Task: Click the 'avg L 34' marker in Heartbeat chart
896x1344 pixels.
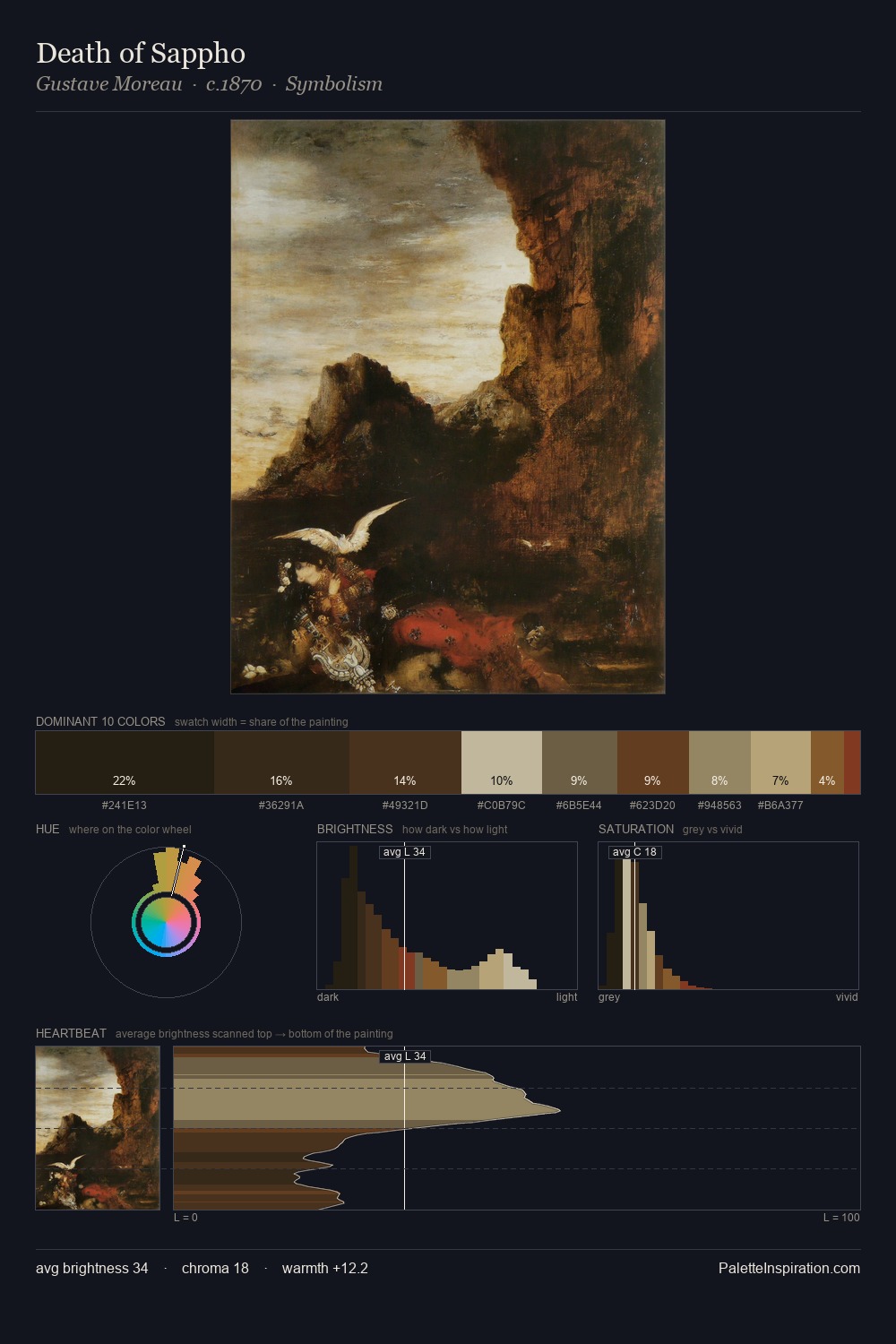Action: [405, 1056]
